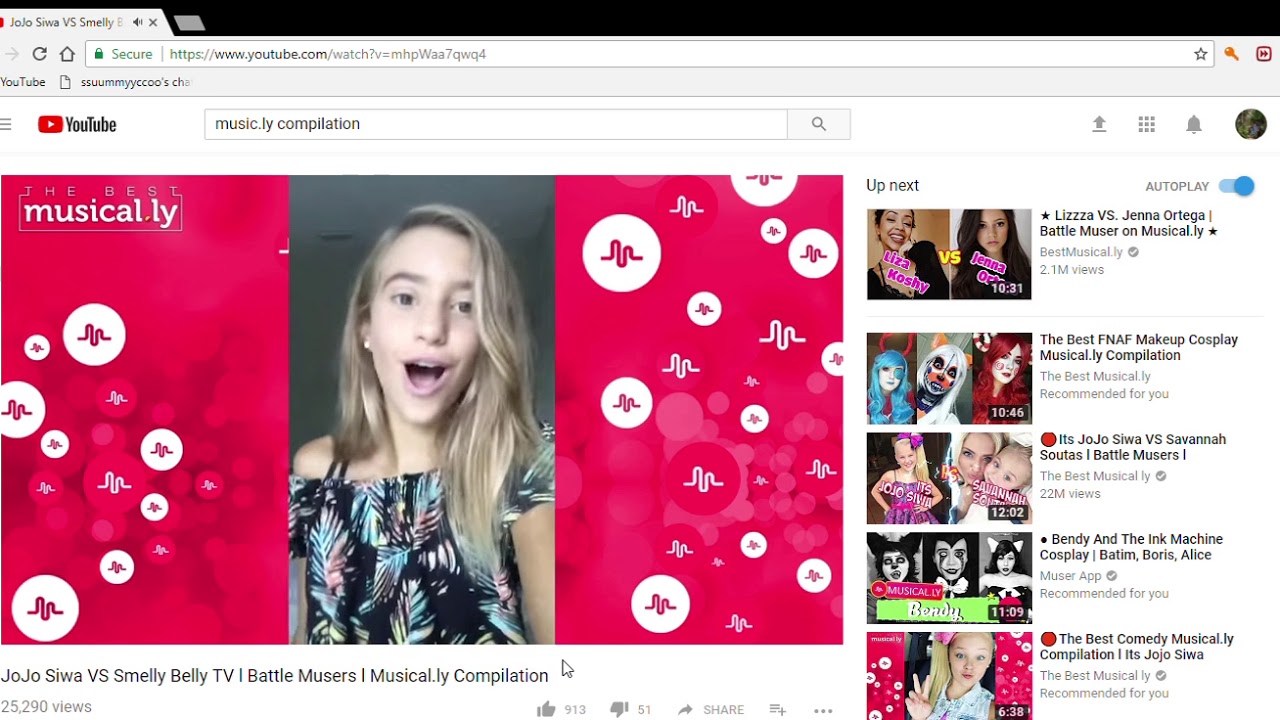Open a new browser tab
The image size is (1280, 720).
pos(188,22)
